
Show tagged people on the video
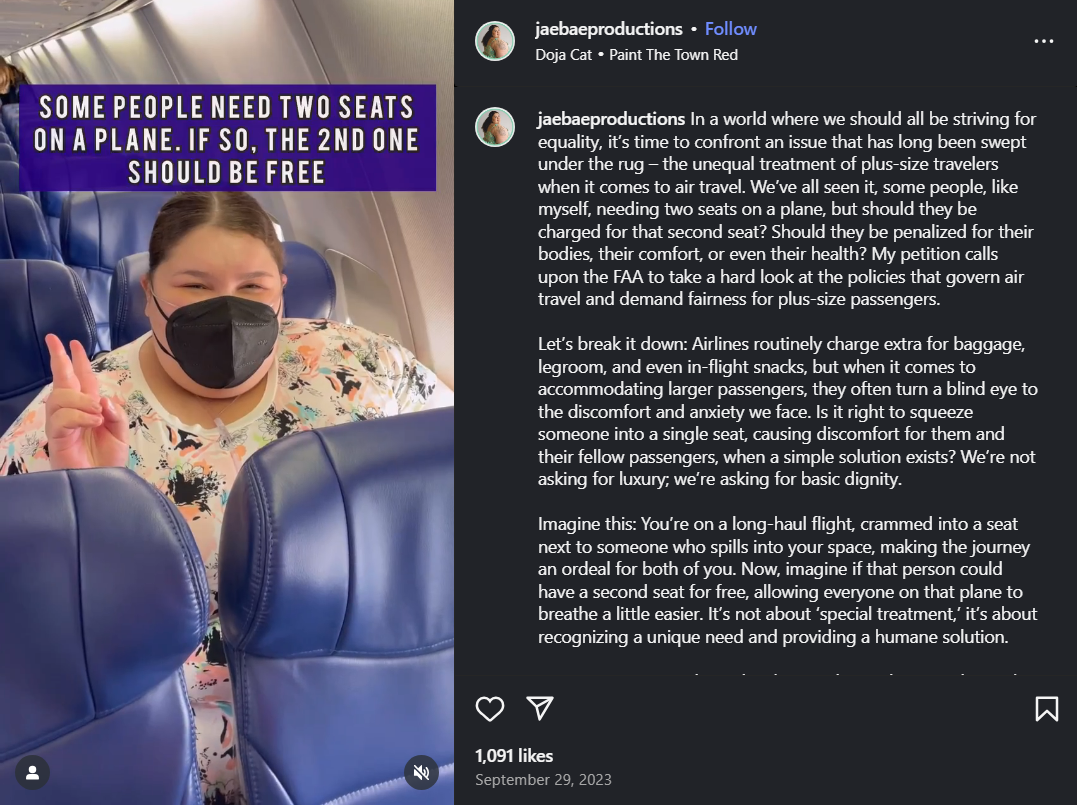(x=32, y=772)
